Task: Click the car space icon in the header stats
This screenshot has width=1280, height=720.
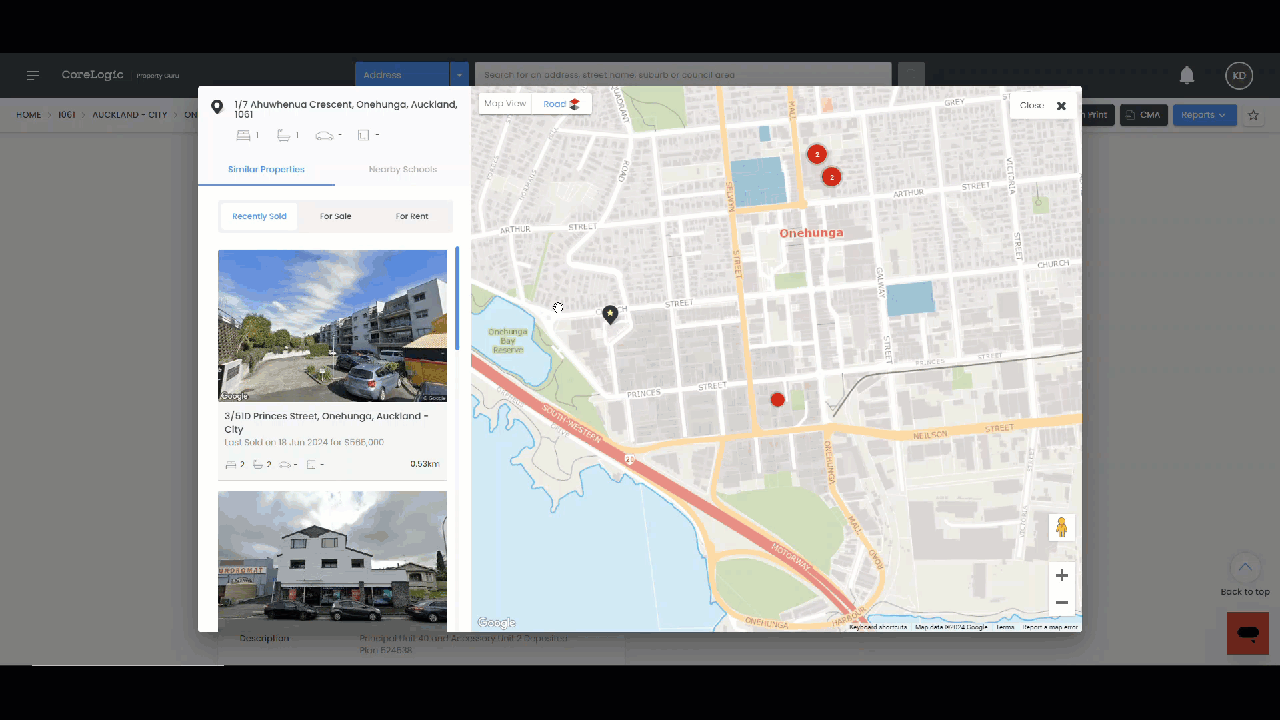Action: tap(324, 135)
